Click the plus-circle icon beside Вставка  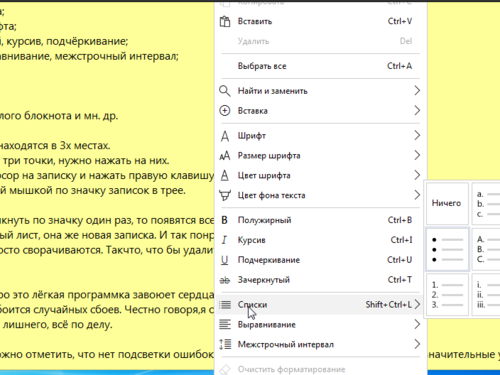[x=225, y=111]
